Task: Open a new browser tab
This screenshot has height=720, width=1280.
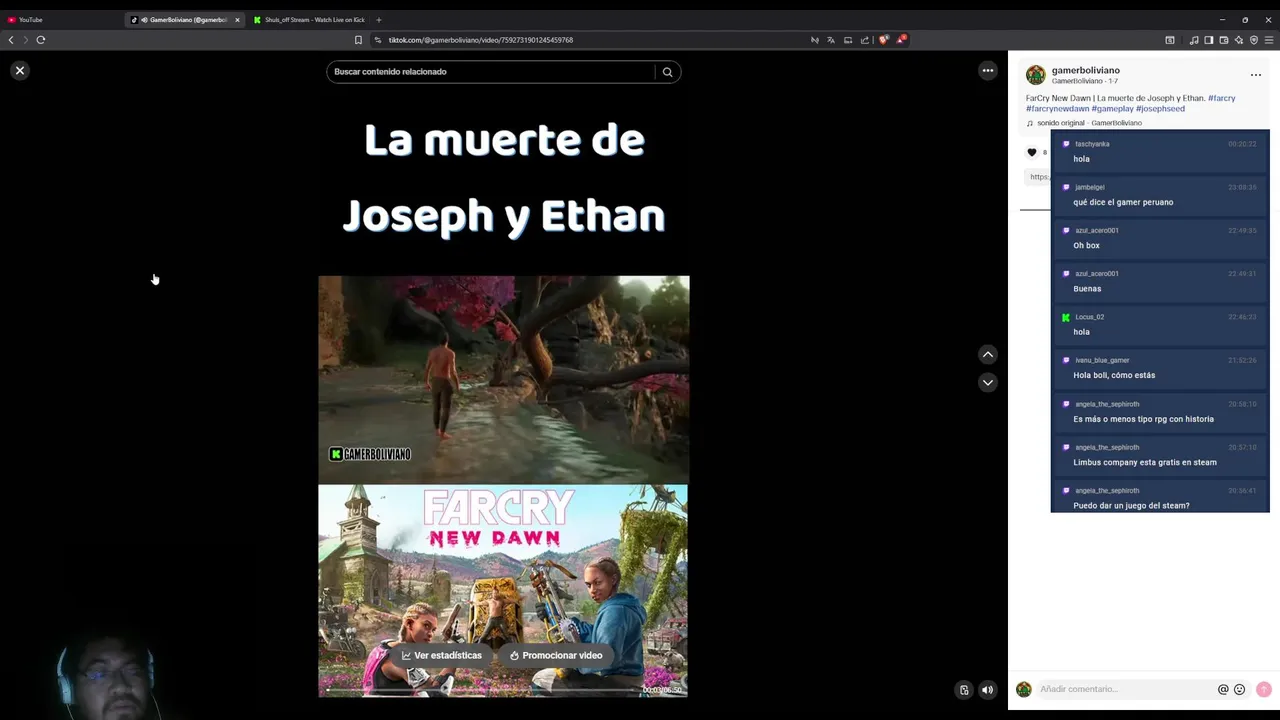Action: [378, 19]
